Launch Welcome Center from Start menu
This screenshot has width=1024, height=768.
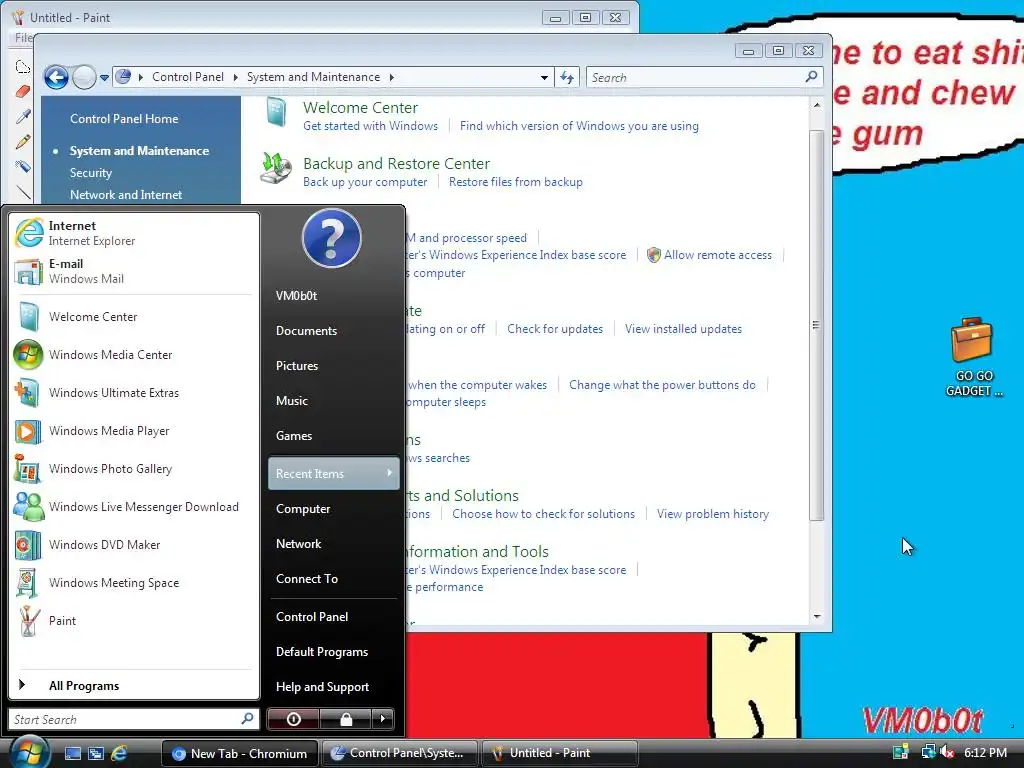[x=134, y=317]
